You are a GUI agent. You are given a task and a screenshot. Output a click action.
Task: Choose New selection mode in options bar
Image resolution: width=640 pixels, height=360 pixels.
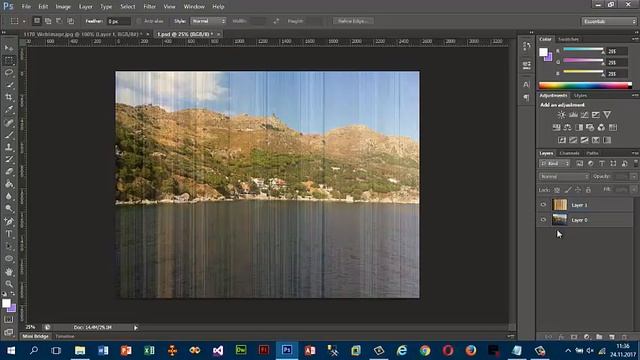(x=37, y=21)
